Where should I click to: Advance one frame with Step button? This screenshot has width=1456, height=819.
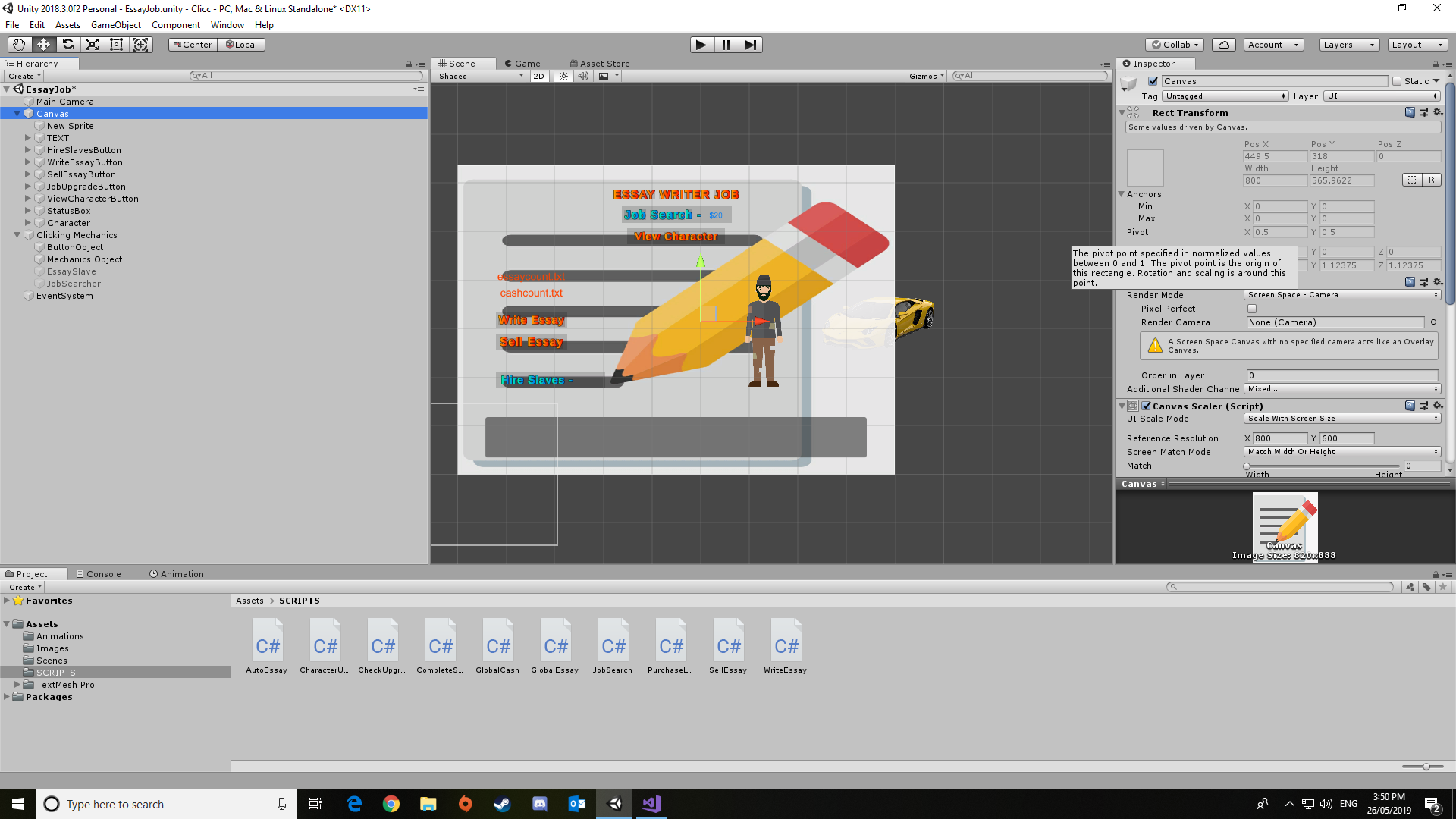(x=750, y=45)
